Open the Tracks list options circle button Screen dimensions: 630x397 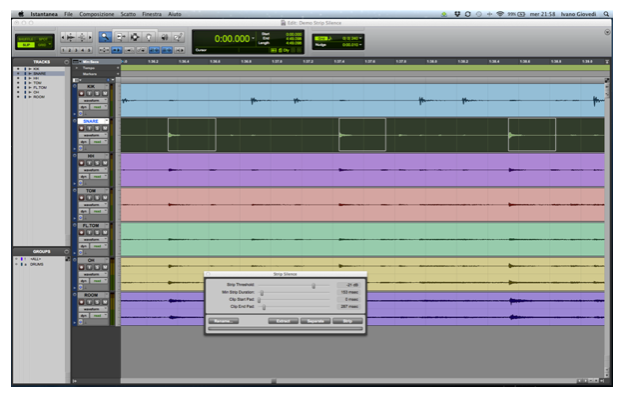pos(66,62)
